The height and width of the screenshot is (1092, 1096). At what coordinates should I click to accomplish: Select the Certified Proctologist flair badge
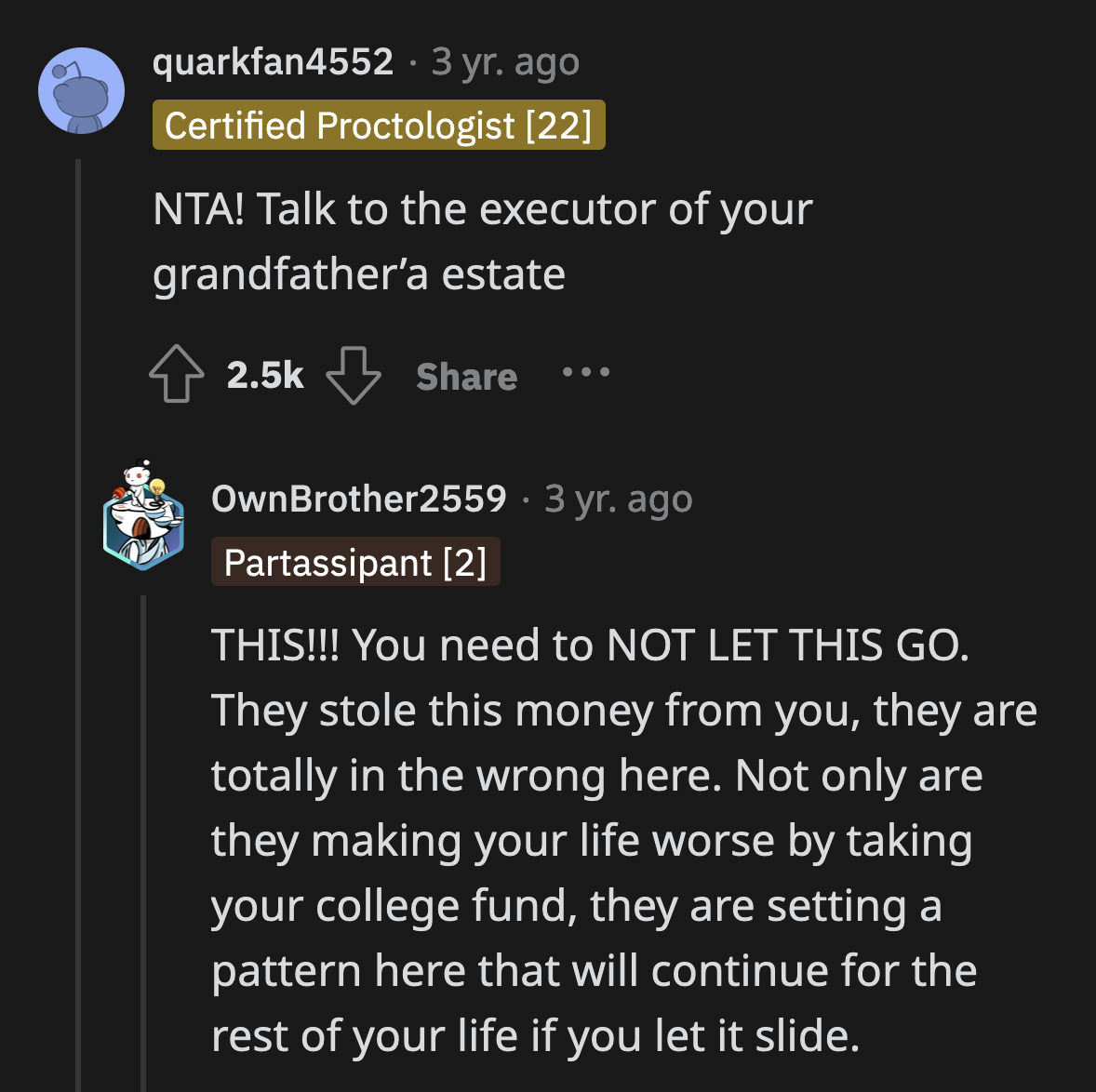(x=379, y=125)
